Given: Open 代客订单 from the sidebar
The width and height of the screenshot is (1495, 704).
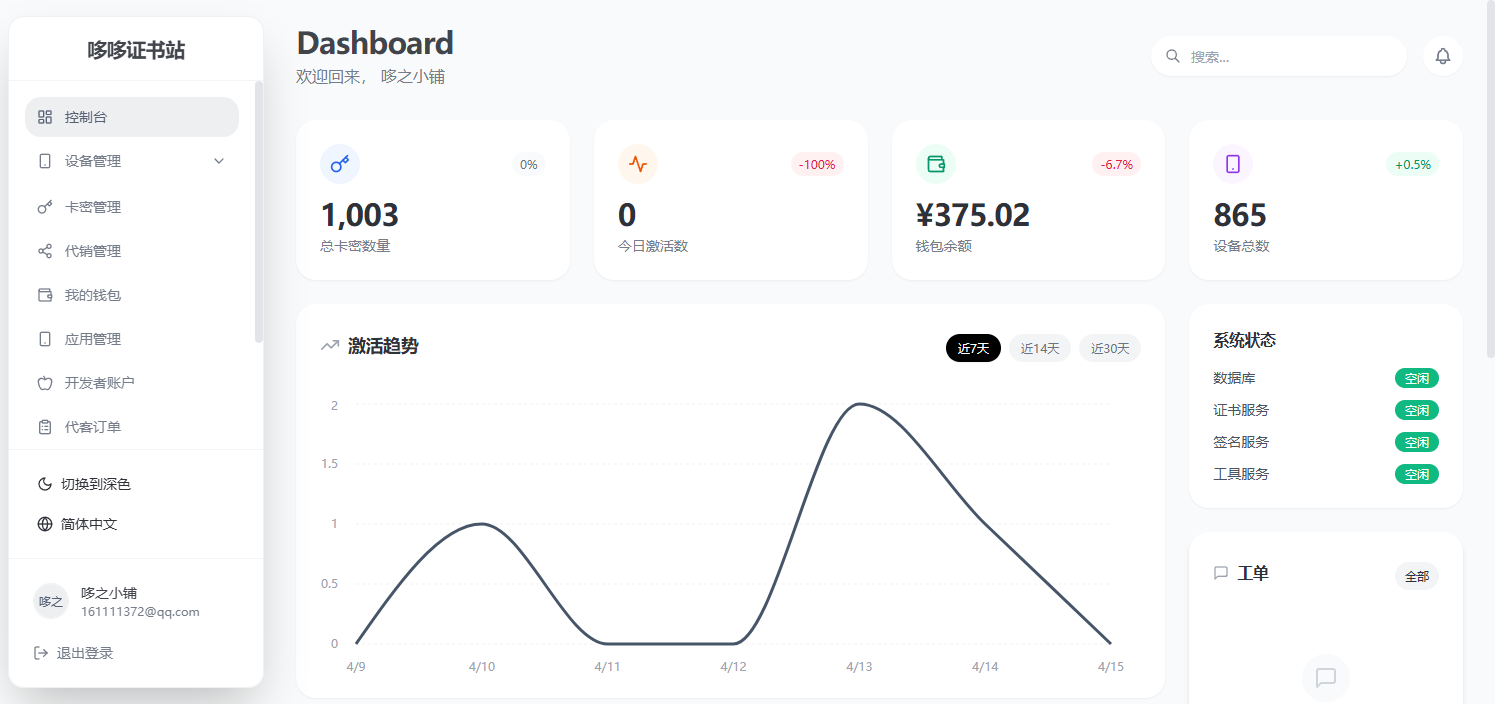Looking at the screenshot, I should click(x=132, y=427).
